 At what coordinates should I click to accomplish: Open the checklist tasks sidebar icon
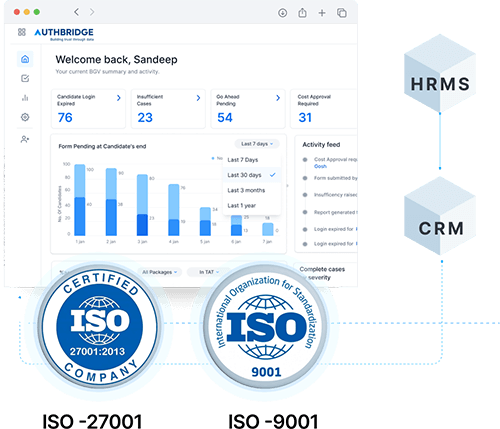pos(25,78)
